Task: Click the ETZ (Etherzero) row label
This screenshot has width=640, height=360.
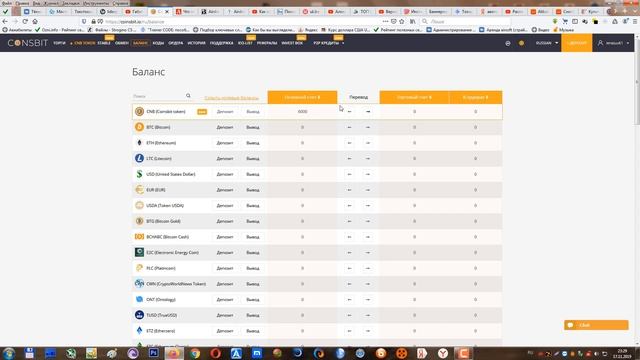Action: click(160, 331)
